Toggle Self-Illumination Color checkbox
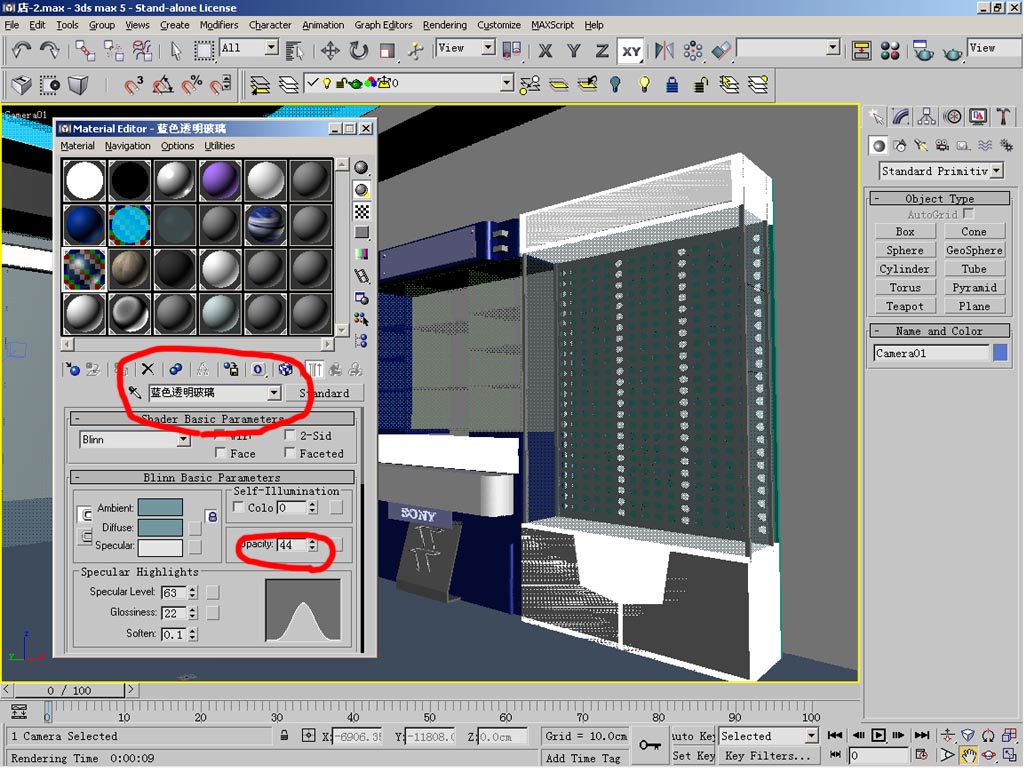This screenshot has width=1024, height=768. pos(238,508)
